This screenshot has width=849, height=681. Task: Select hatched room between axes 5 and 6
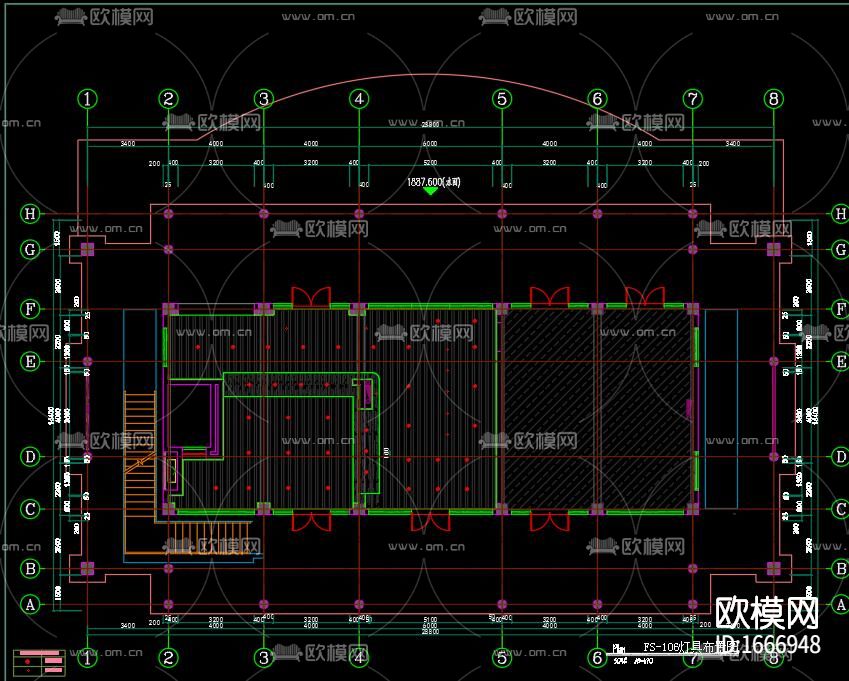550,409
